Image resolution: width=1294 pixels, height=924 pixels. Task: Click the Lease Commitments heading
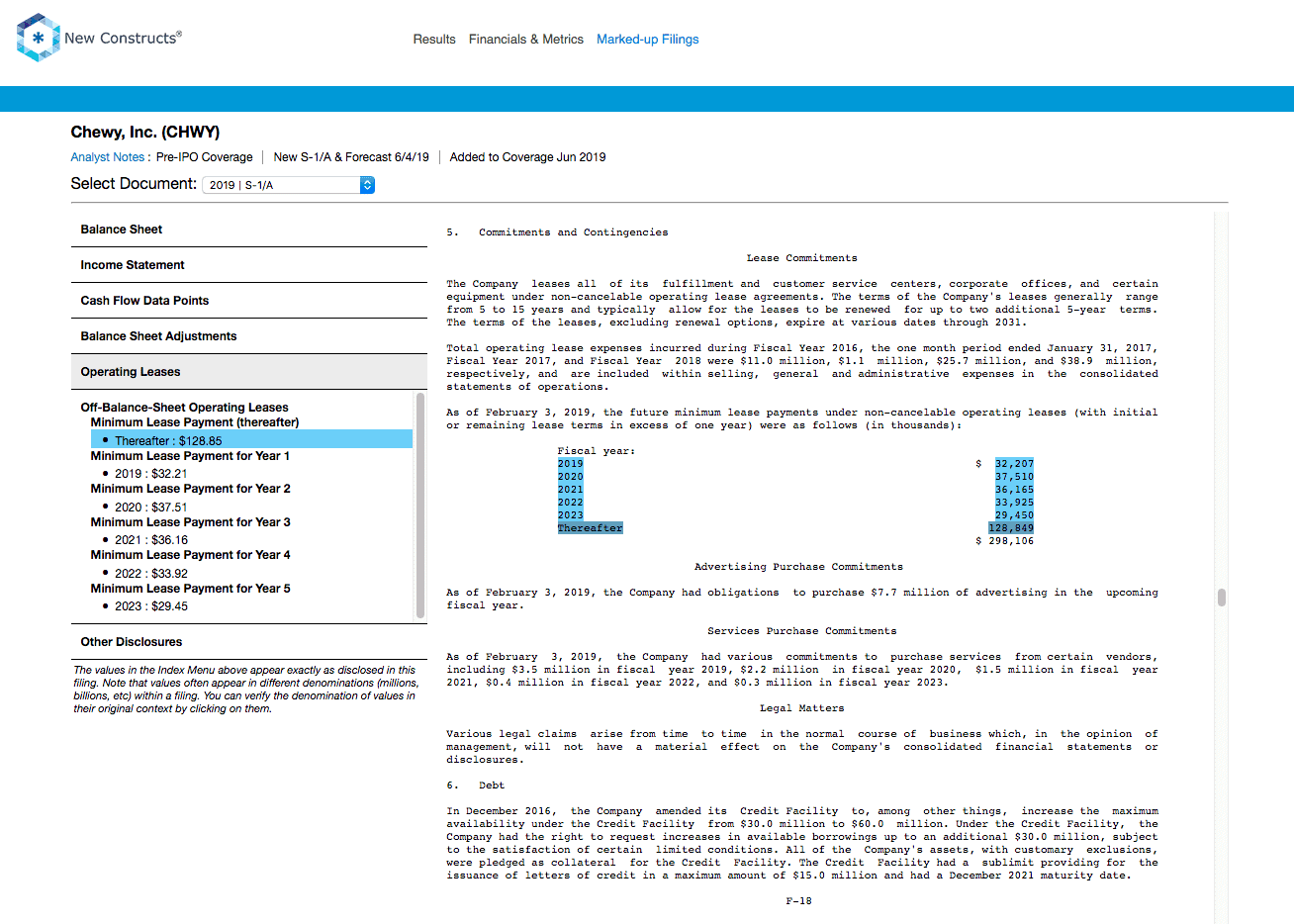click(801, 258)
